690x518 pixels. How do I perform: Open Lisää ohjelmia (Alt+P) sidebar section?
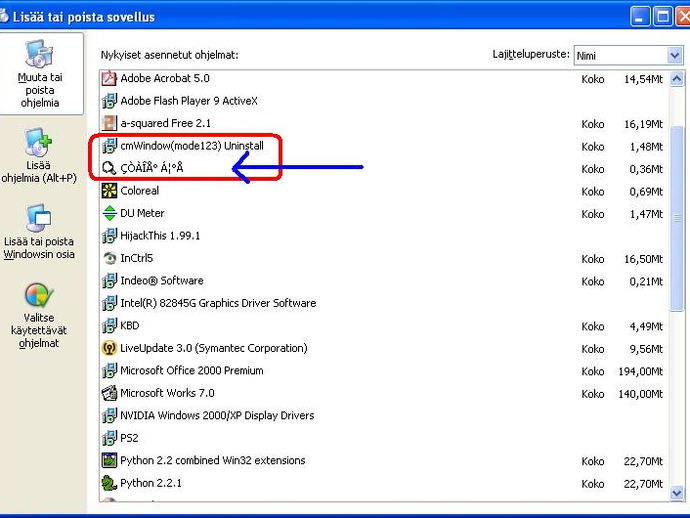tap(39, 155)
